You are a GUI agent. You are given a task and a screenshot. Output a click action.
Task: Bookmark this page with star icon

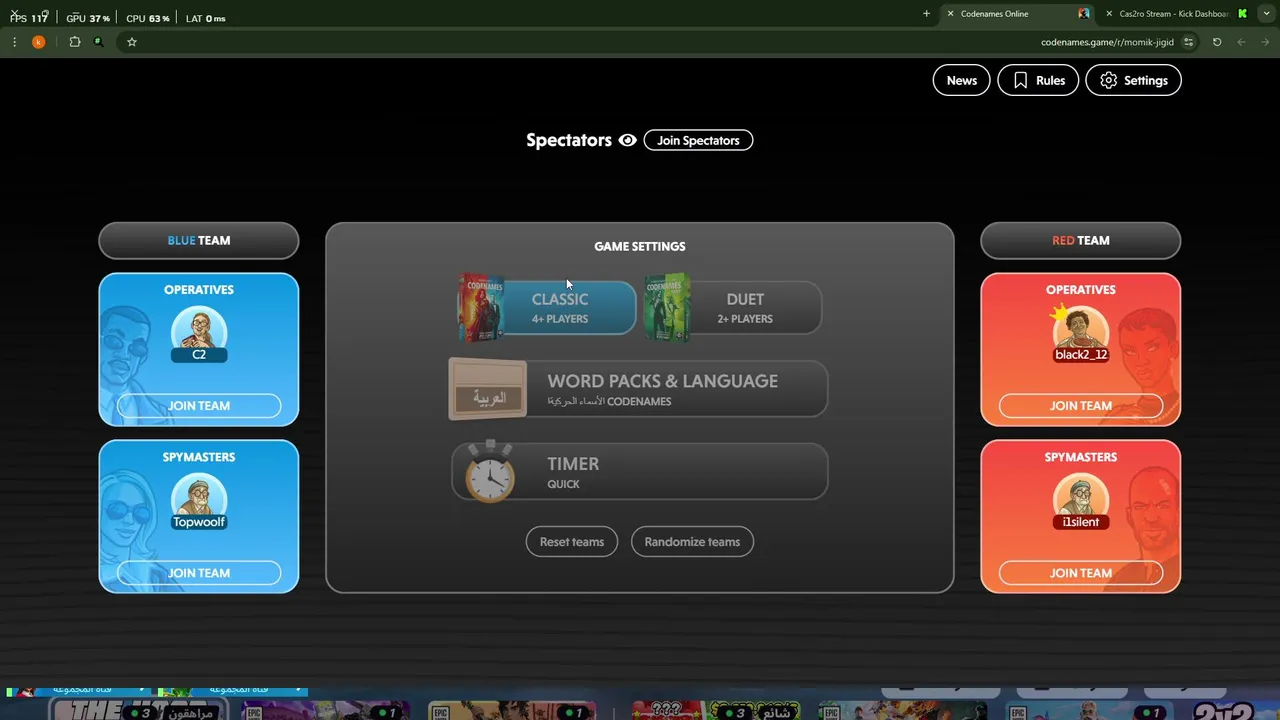pyautogui.click(x=131, y=42)
